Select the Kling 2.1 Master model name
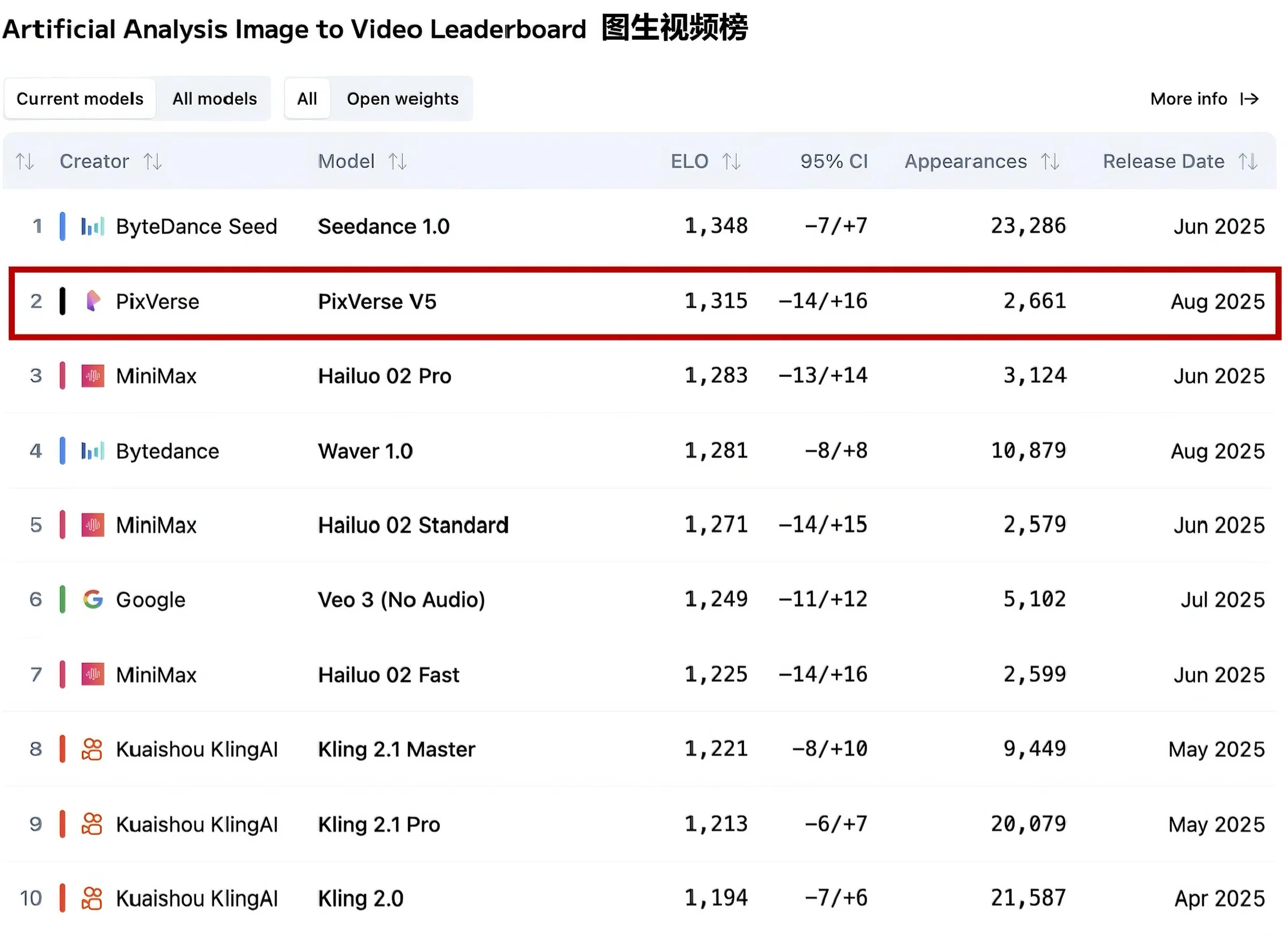Viewport: 1288px width, 936px height. coord(396,750)
